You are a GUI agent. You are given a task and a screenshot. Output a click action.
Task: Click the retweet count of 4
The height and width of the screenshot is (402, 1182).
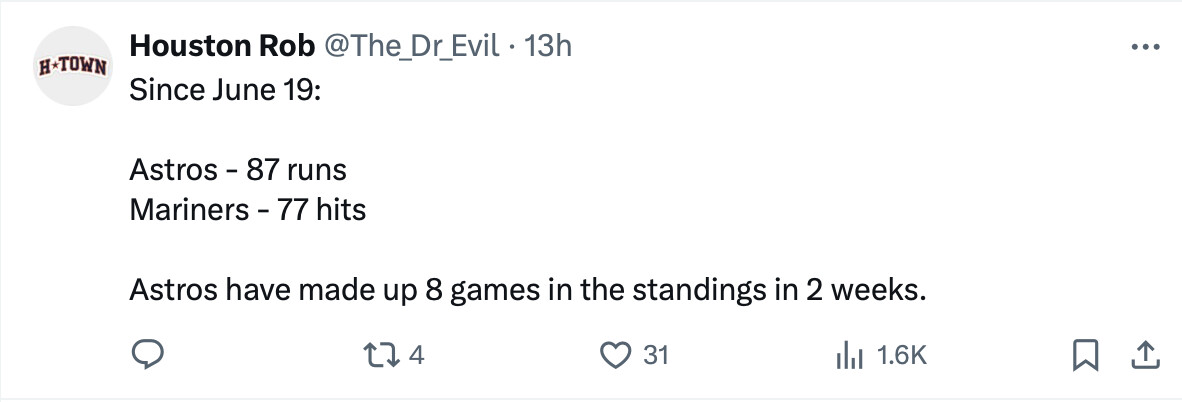(x=417, y=355)
